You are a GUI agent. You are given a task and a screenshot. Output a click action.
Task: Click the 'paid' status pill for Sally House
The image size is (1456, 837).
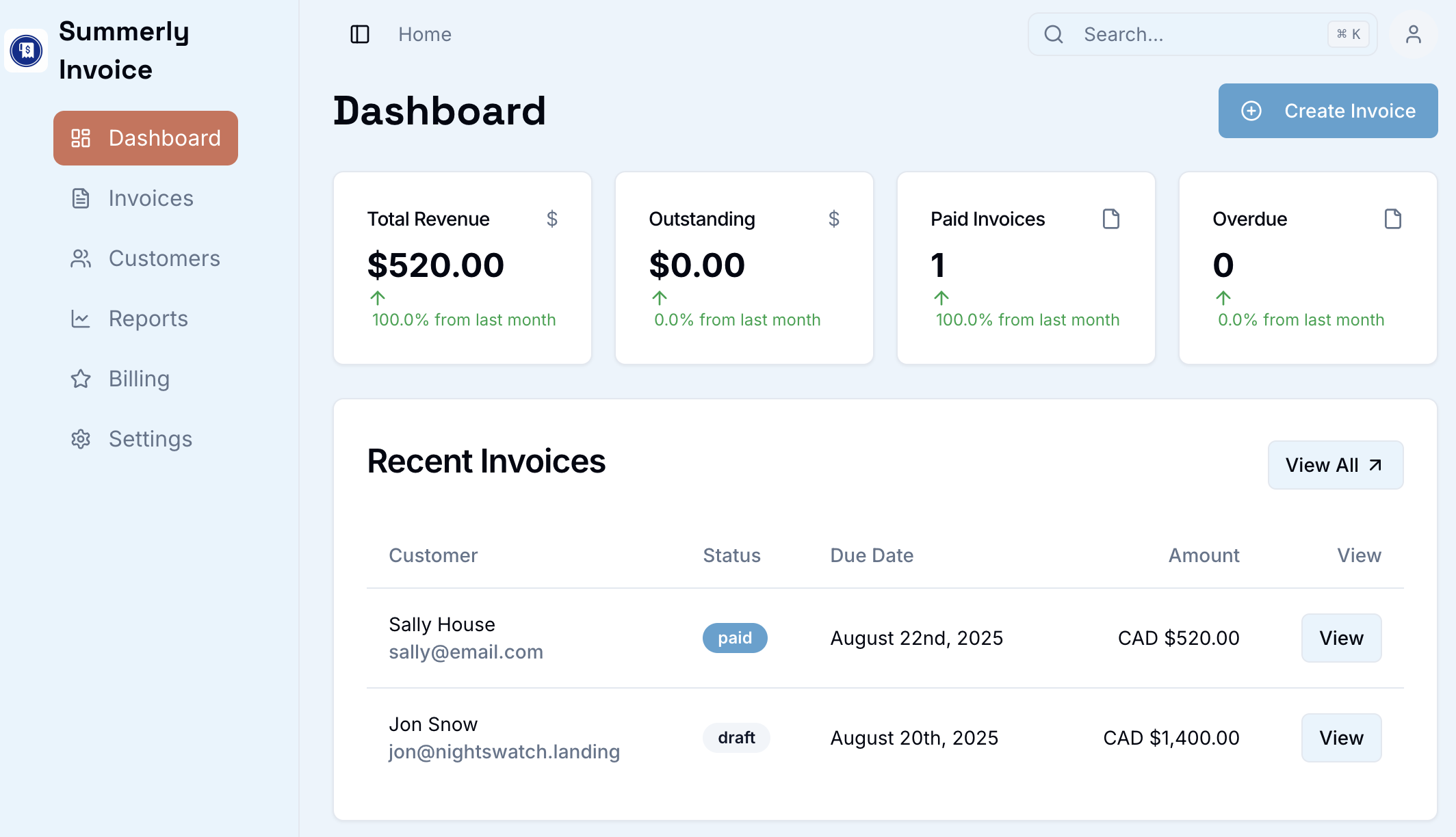(735, 637)
